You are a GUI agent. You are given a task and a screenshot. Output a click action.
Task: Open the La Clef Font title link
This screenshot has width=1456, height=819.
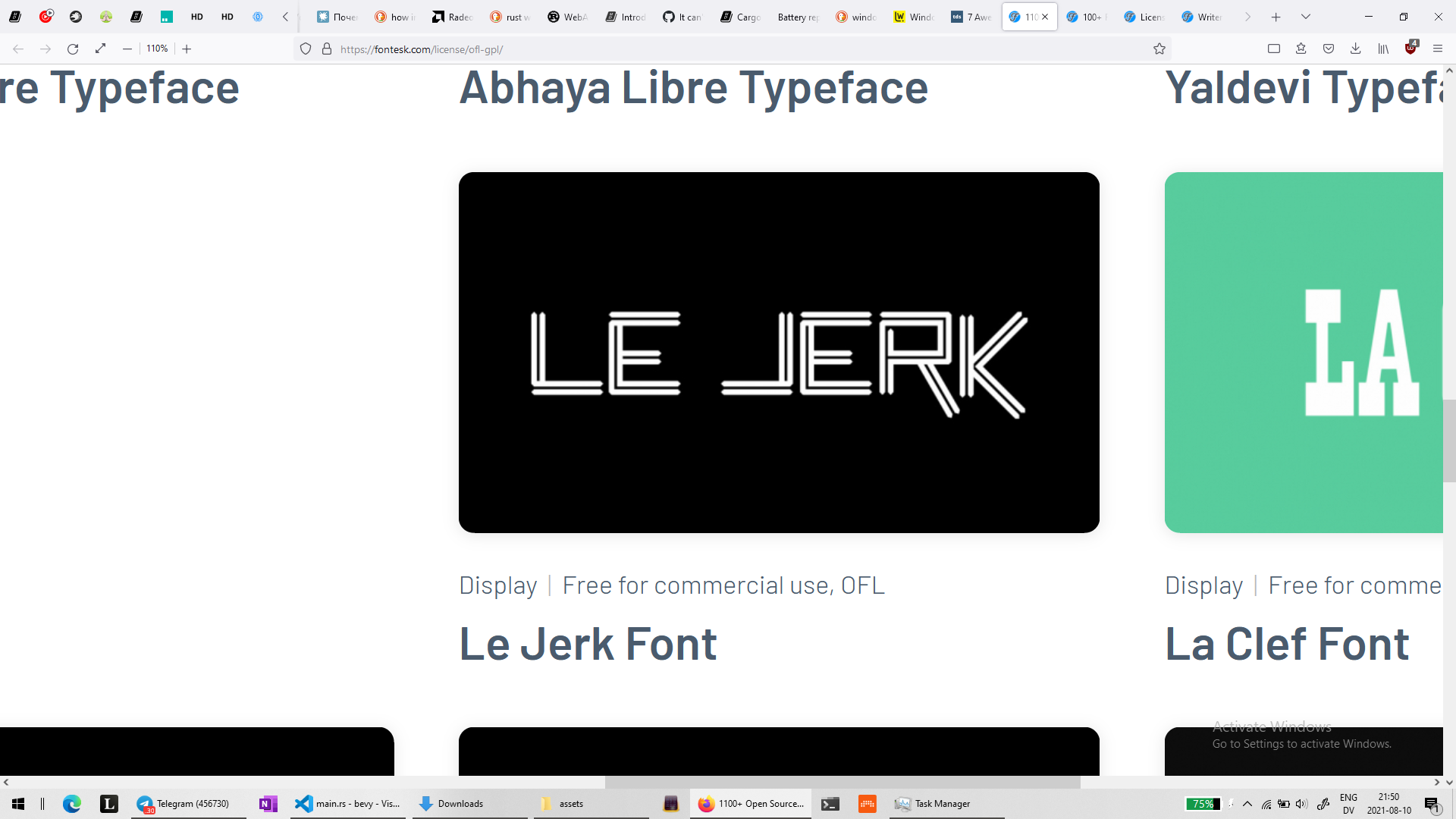[x=1287, y=644]
